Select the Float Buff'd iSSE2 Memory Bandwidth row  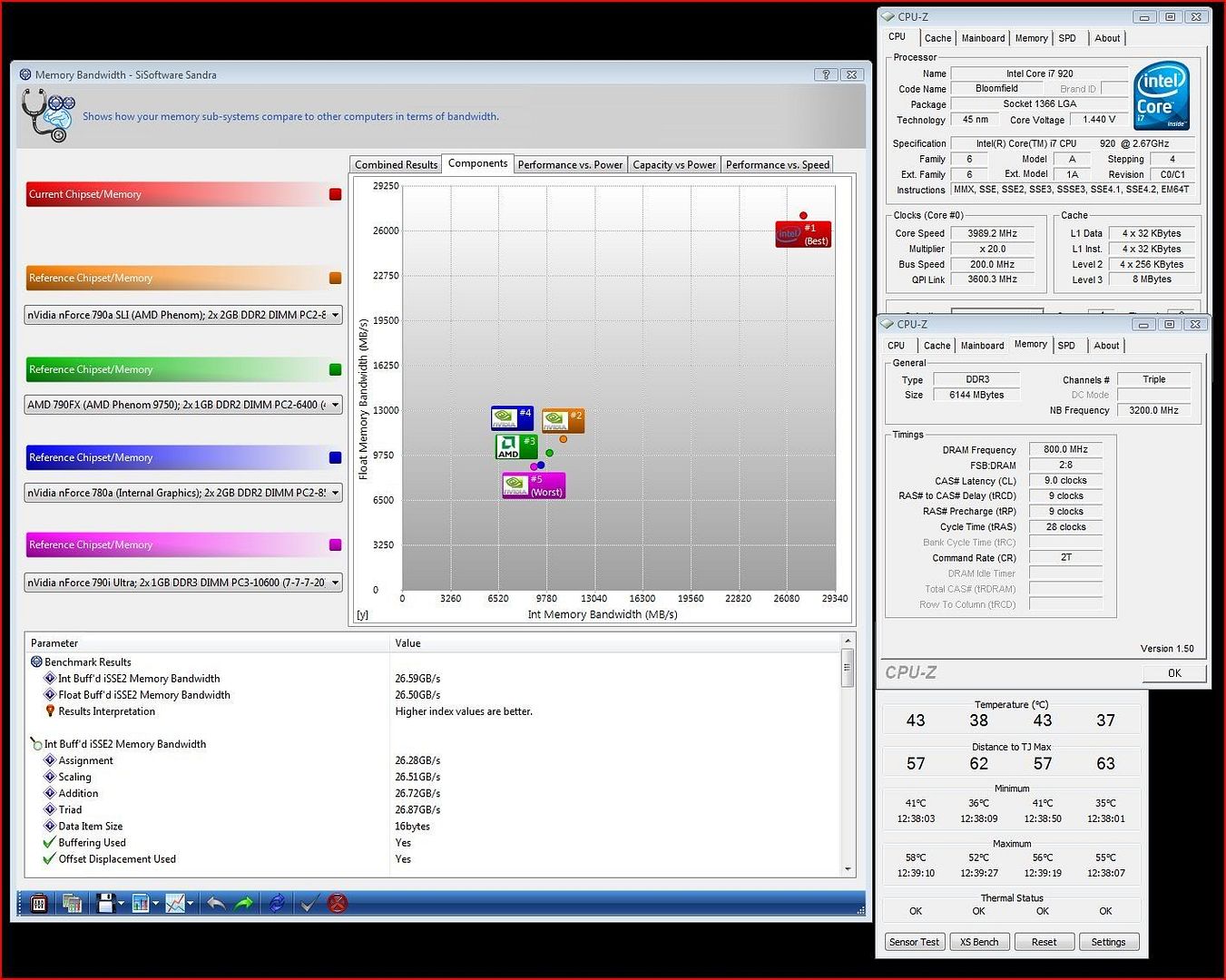(433, 695)
